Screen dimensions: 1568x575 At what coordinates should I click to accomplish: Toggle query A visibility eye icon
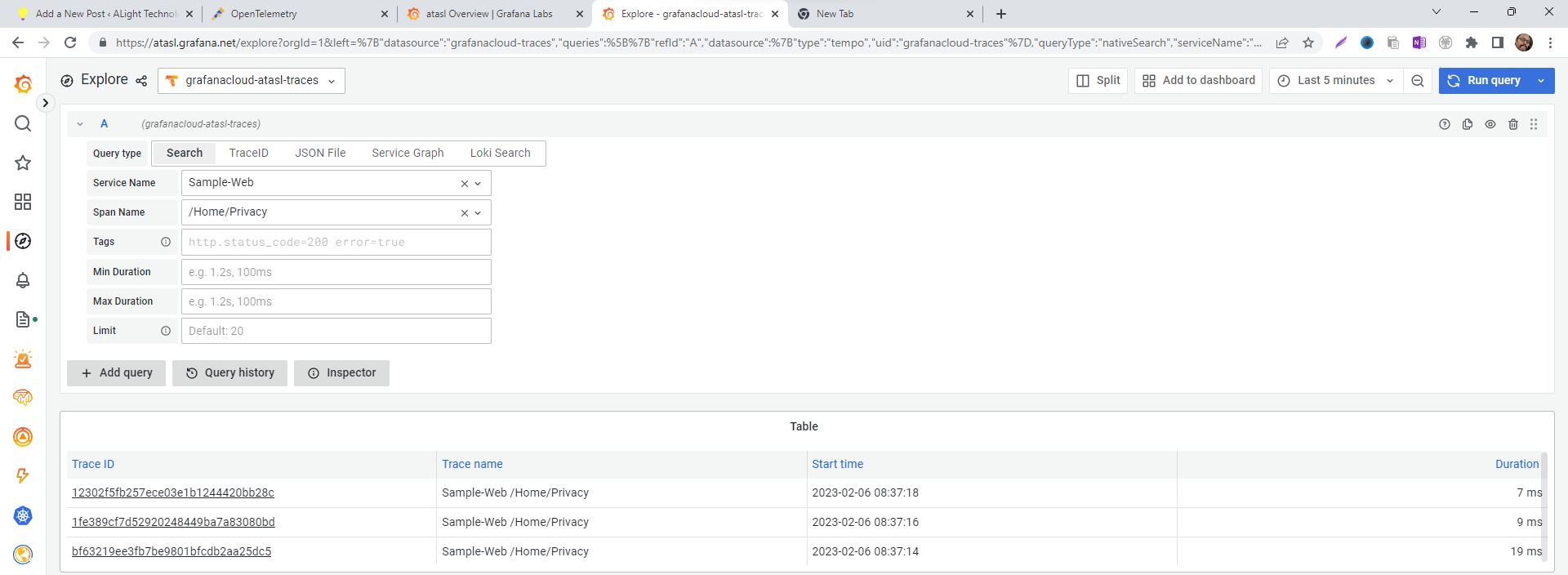click(x=1490, y=124)
